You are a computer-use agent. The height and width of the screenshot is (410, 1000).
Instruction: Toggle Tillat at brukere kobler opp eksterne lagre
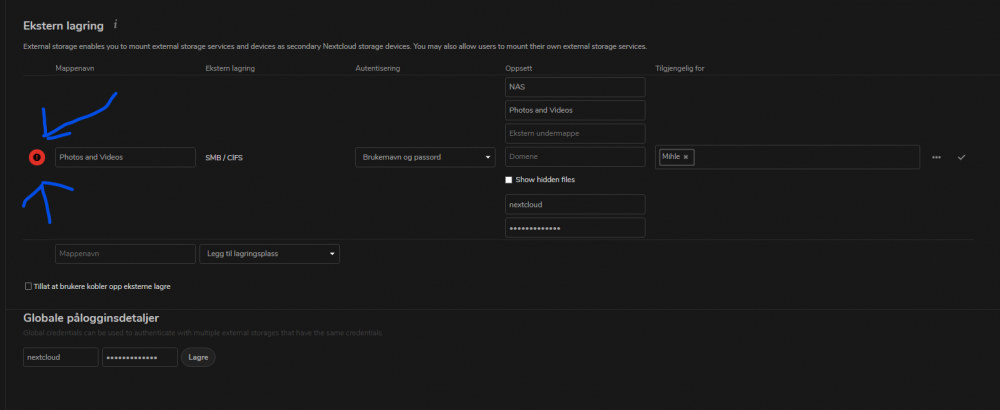[x=28, y=286]
